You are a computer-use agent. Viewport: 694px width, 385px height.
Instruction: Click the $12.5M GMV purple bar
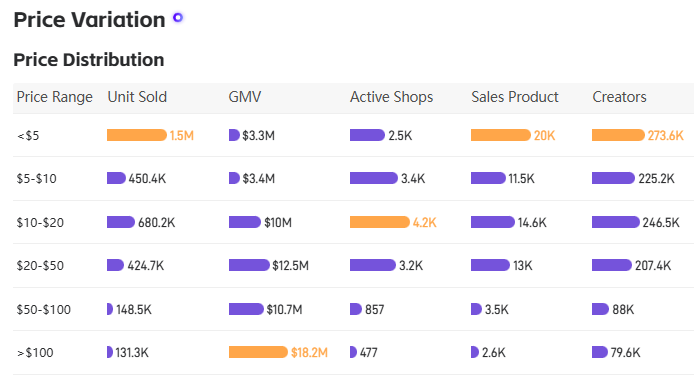[x=249, y=265]
